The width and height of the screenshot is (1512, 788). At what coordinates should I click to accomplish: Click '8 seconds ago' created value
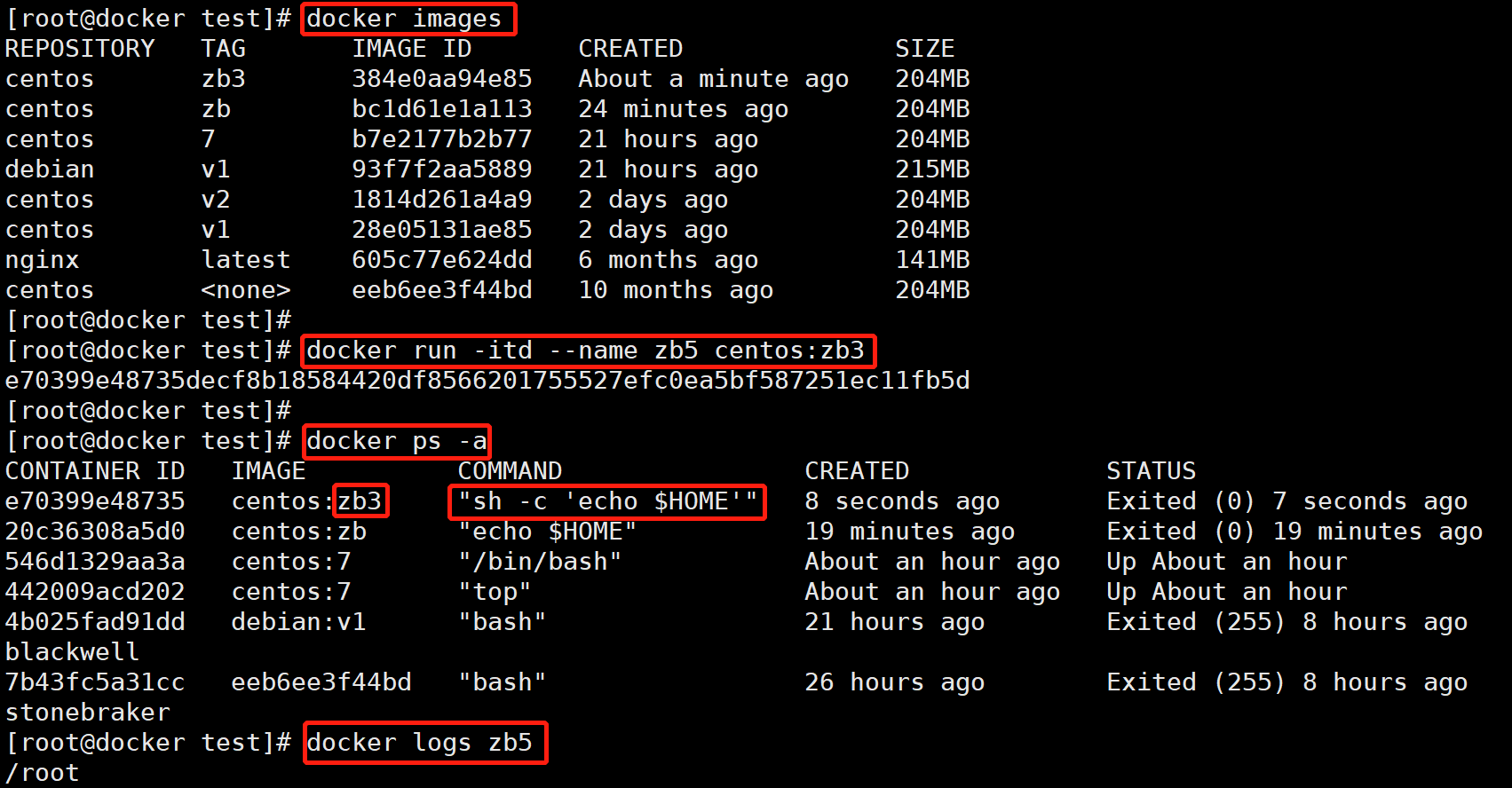(902, 502)
